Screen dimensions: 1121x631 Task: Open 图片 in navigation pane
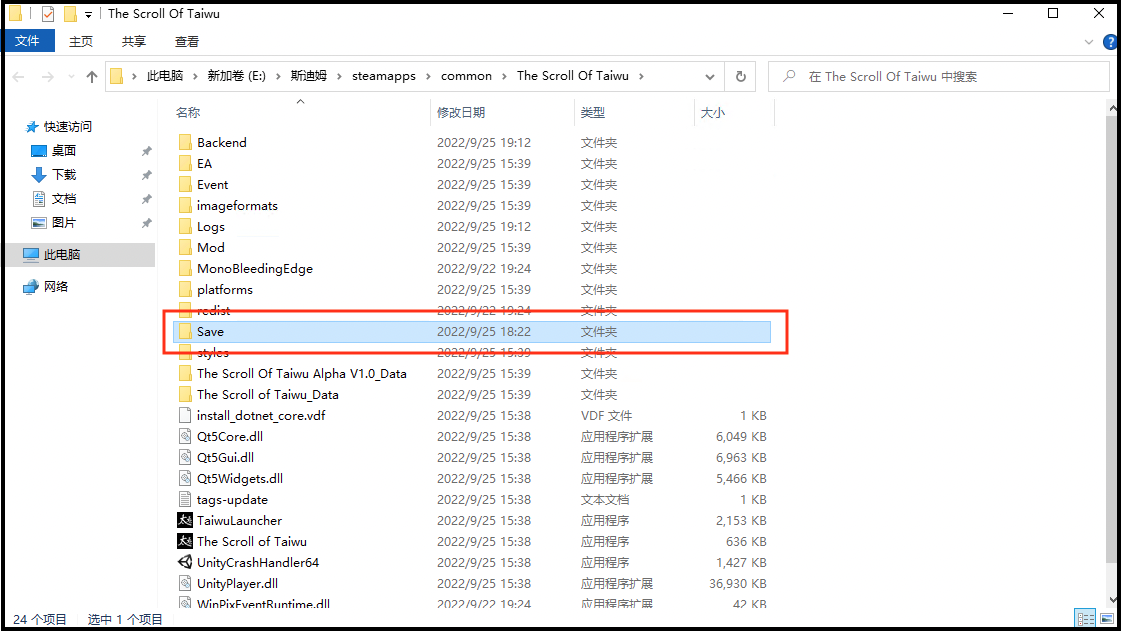64,223
